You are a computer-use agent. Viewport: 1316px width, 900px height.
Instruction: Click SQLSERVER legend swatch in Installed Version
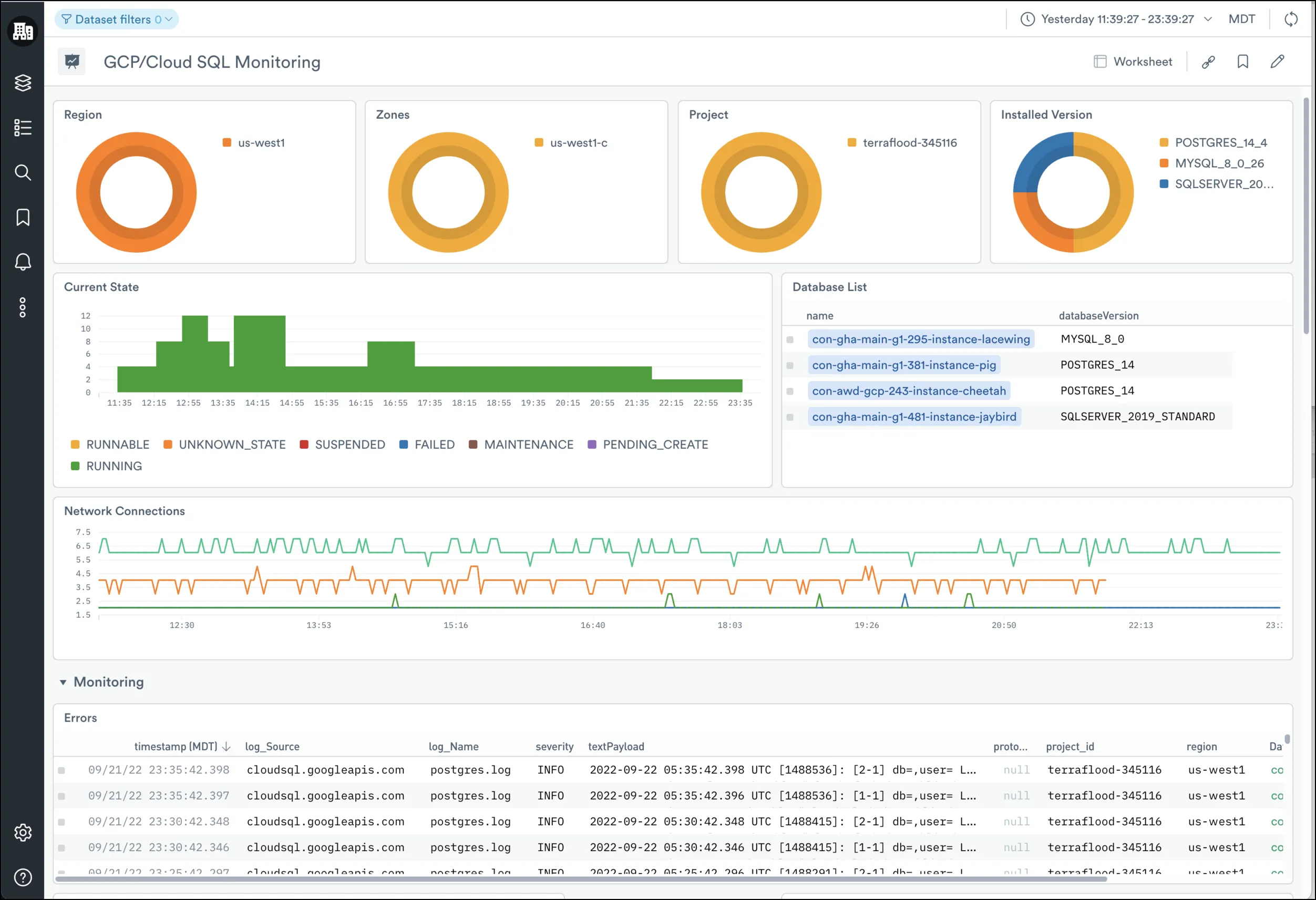1164,184
